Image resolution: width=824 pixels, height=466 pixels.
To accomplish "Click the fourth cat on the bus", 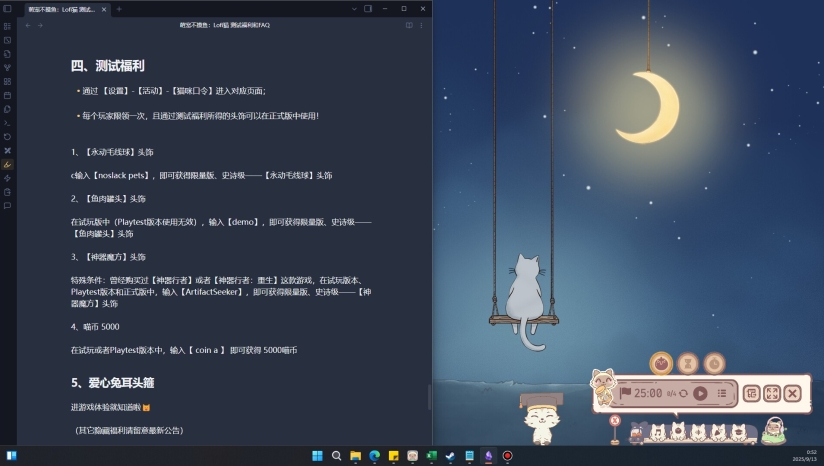I will click(x=718, y=432).
